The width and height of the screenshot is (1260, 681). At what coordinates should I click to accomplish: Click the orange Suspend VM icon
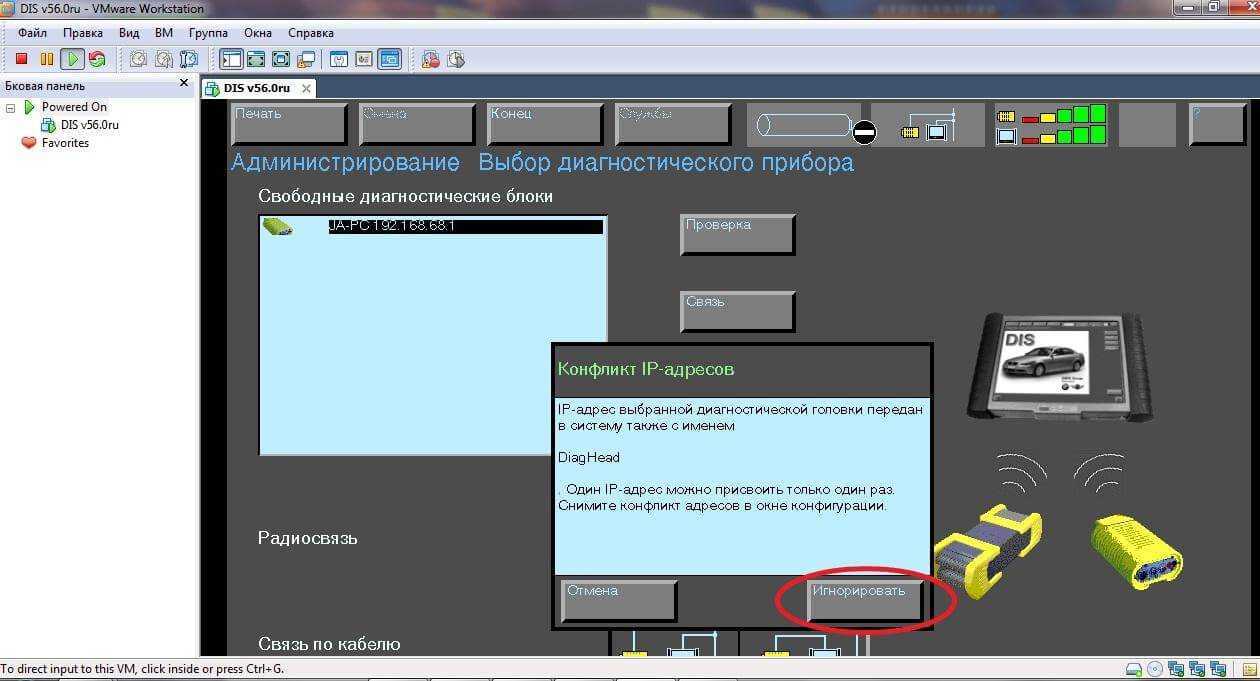[x=46, y=60]
